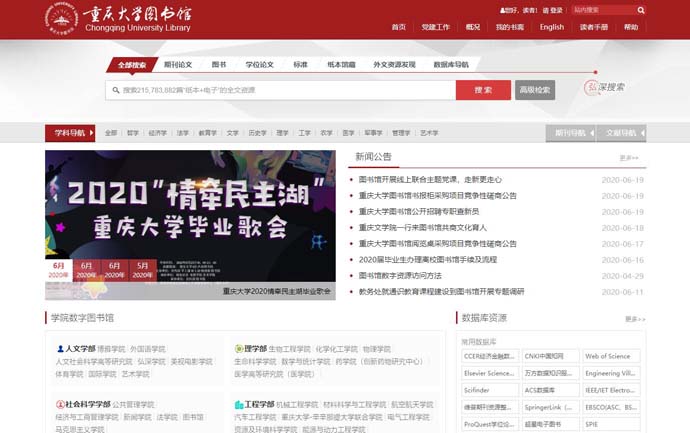Open the 帮助 nav item
Screen dimensions: 690x433
click(631, 27)
